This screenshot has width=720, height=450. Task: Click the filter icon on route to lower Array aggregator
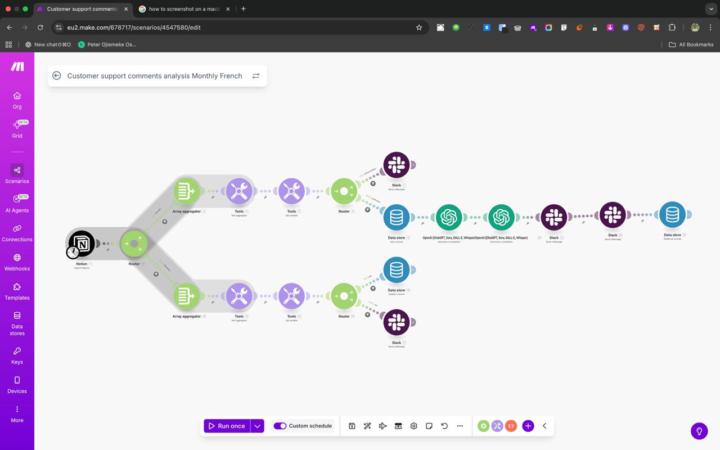(x=156, y=274)
